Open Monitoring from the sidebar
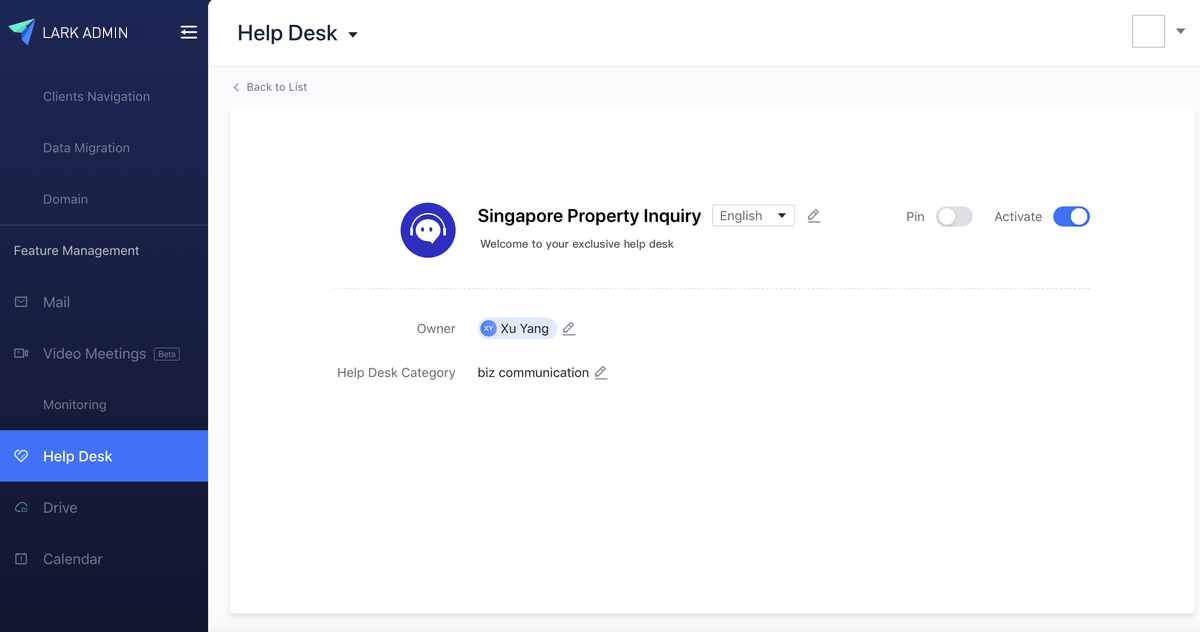 [x=75, y=404]
